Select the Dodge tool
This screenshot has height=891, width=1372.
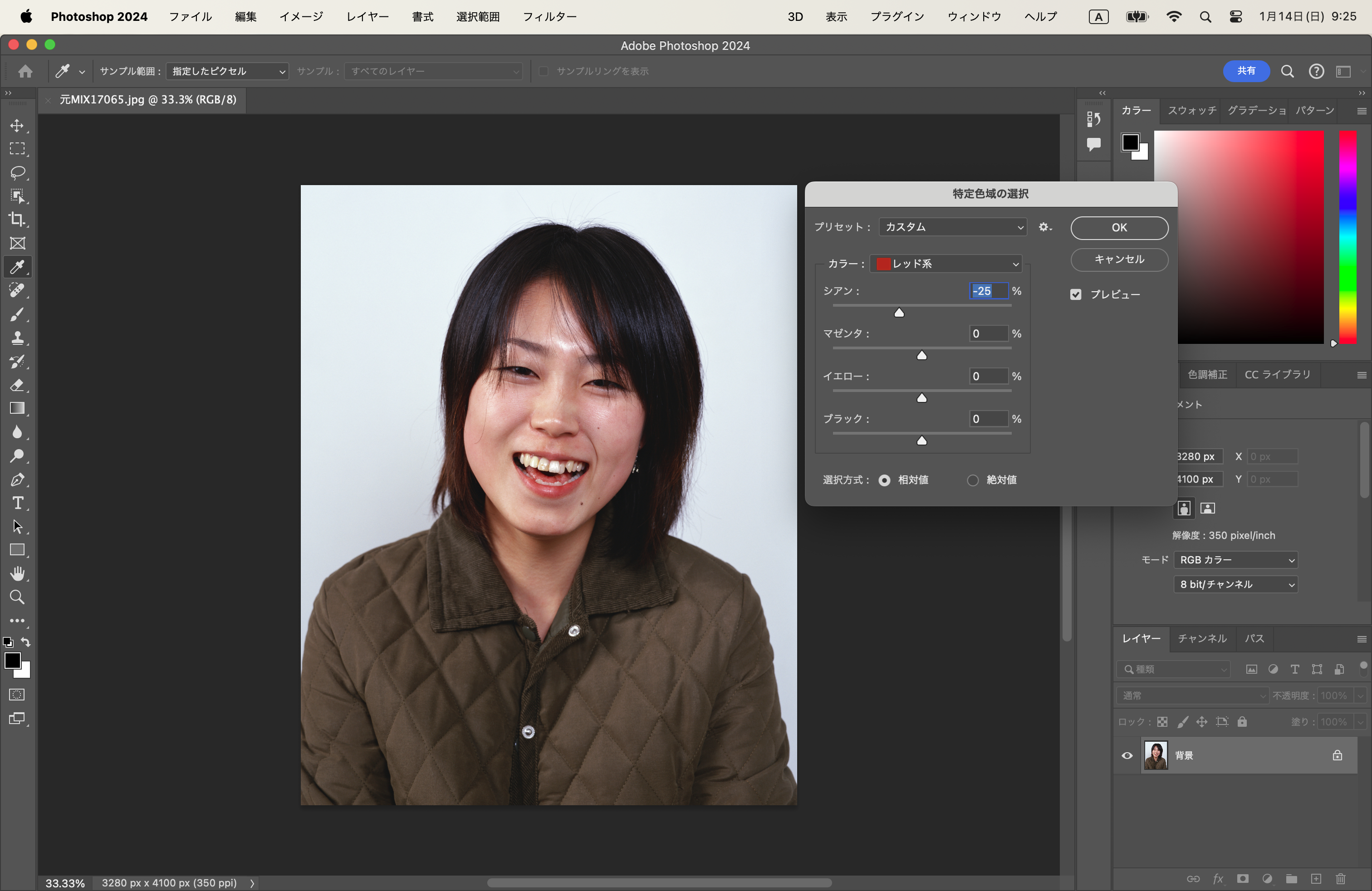tap(17, 456)
